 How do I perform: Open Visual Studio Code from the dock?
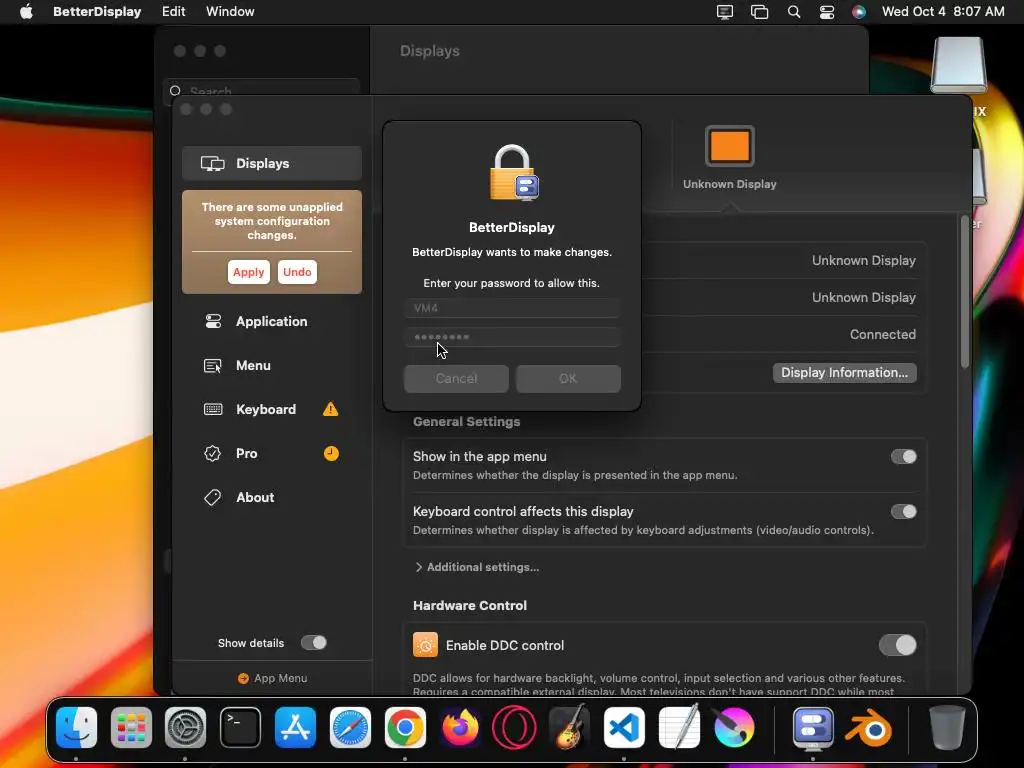tap(624, 727)
